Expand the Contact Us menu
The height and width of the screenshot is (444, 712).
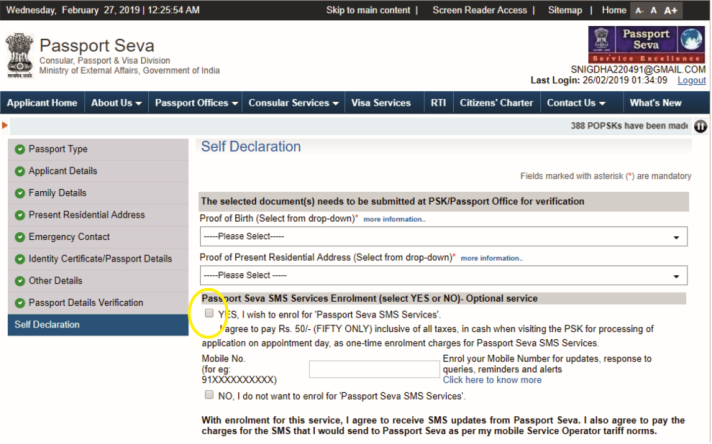(x=576, y=103)
